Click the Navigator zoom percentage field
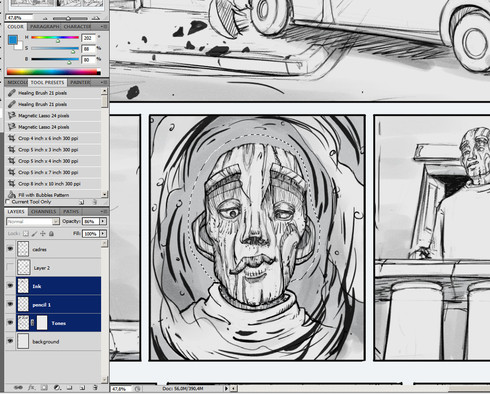 click(x=20, y=18)
